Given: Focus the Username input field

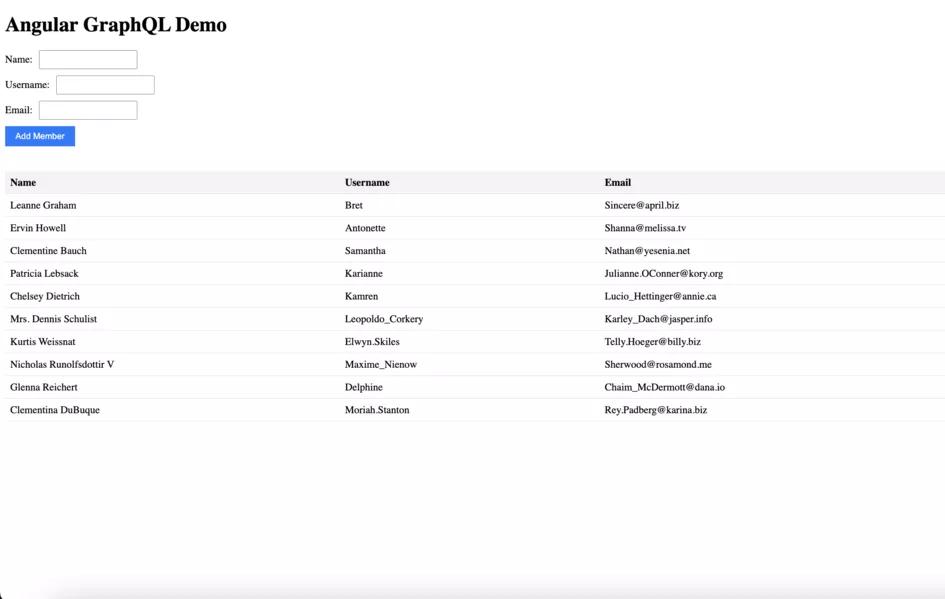Looking at the screenshot, I should [105, 85].
